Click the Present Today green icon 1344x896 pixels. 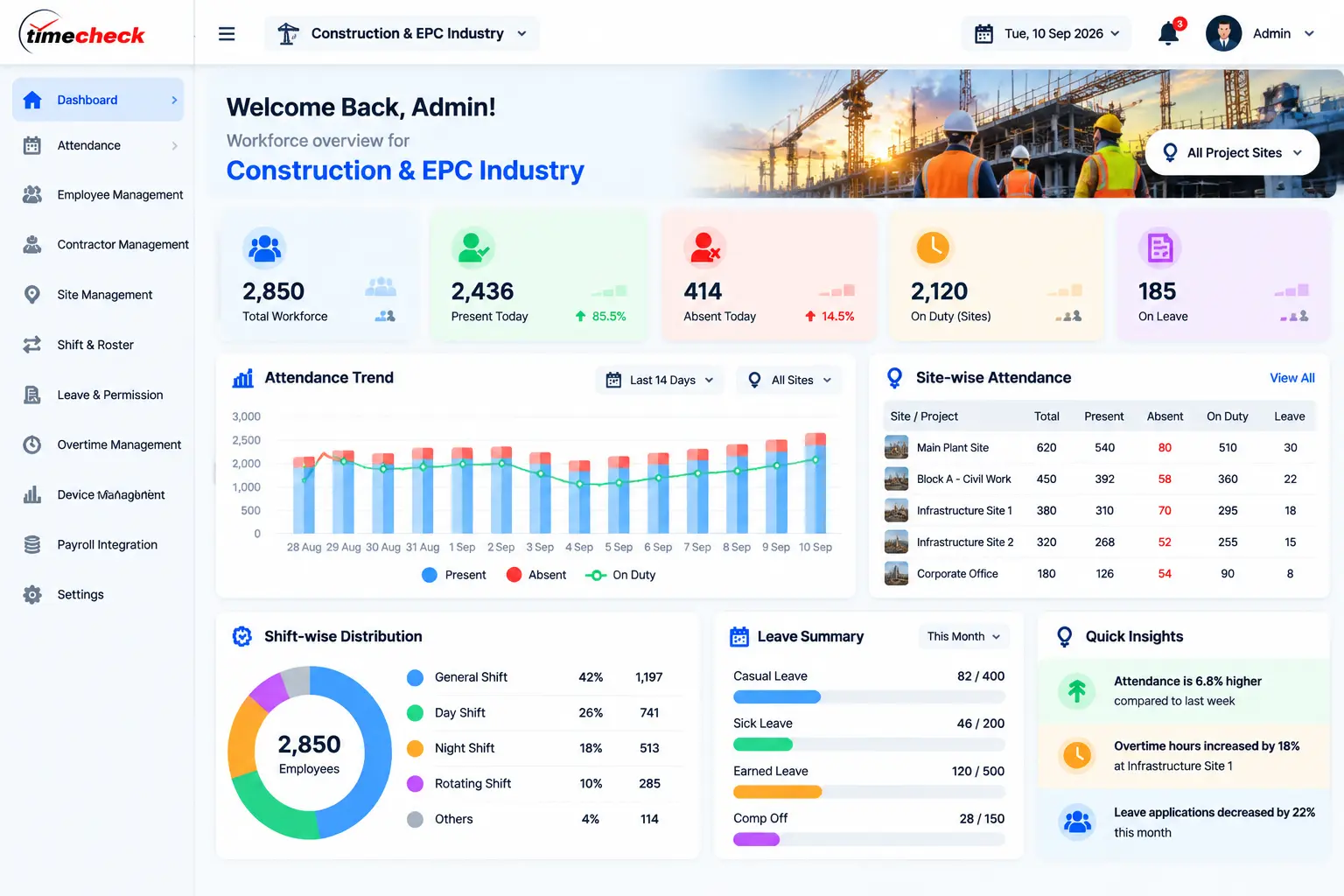coord(473,248)
